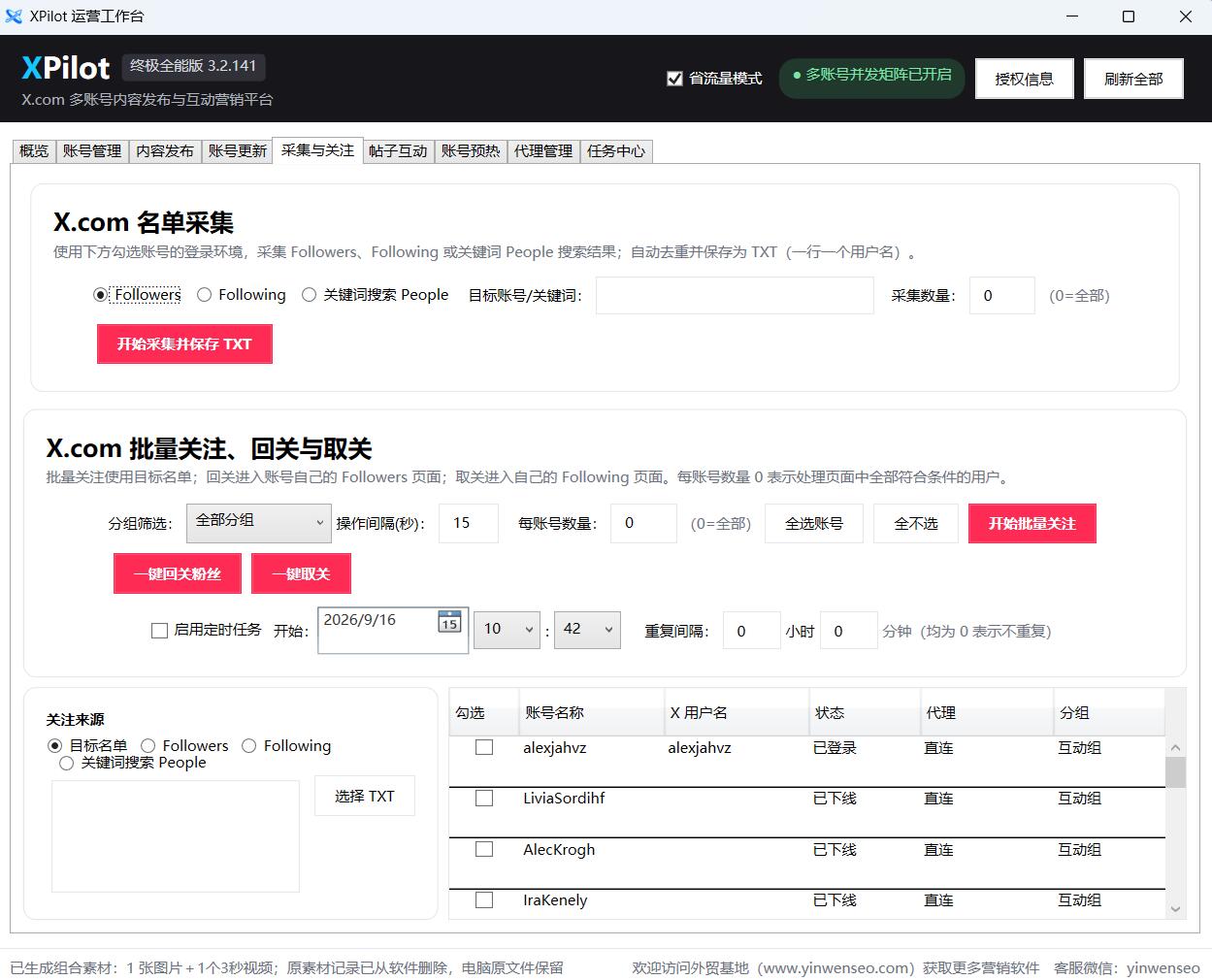Select the 采集与关注 tab
This screenshot has width=1212, height=980.
[317, 149]
